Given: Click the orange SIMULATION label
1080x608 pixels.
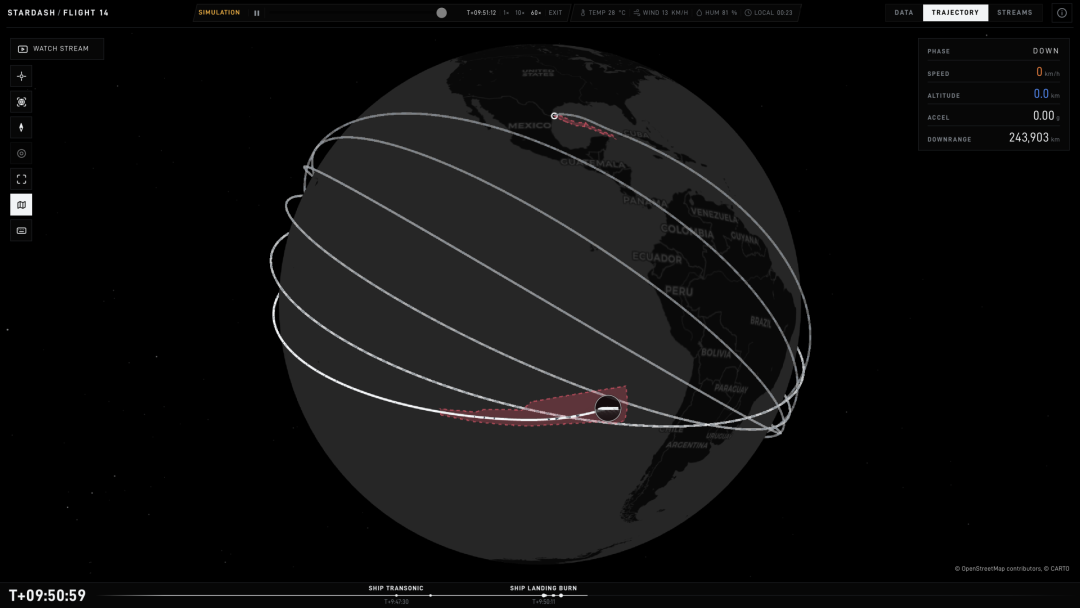Looking at the screenshot, I should [219, 13].
